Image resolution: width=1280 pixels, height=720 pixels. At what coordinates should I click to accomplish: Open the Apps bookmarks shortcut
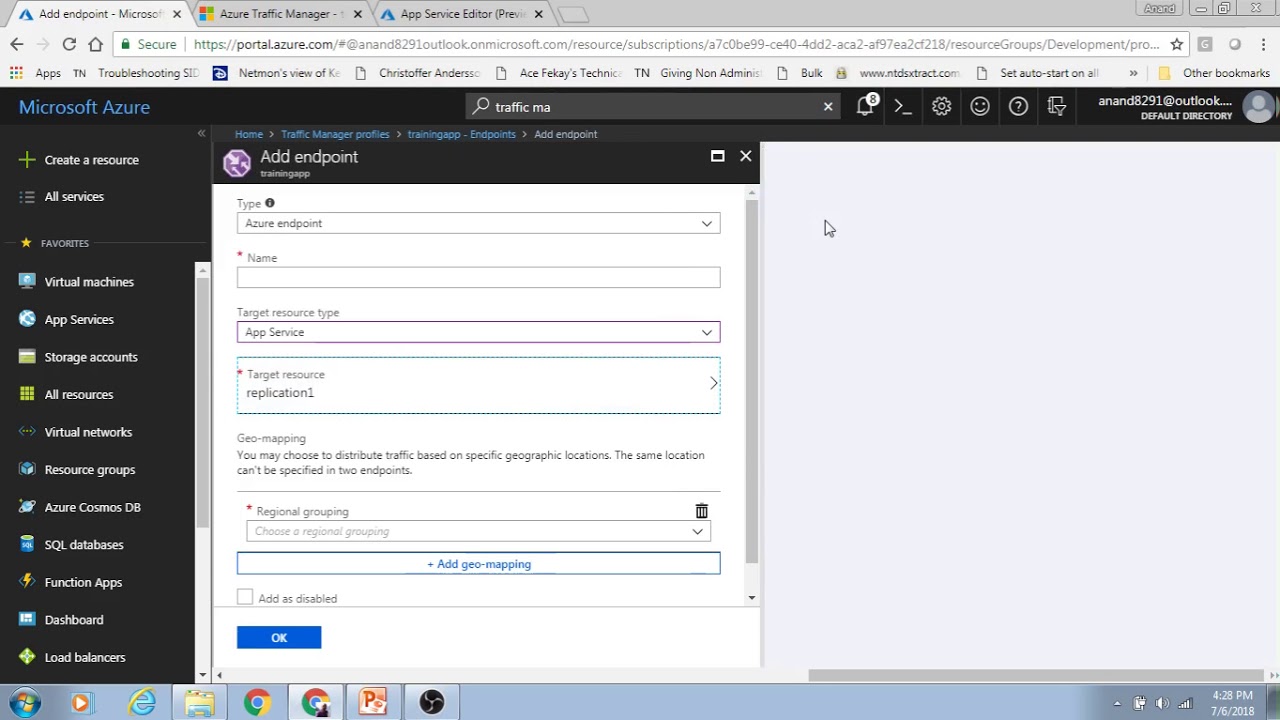pos(35,73)
